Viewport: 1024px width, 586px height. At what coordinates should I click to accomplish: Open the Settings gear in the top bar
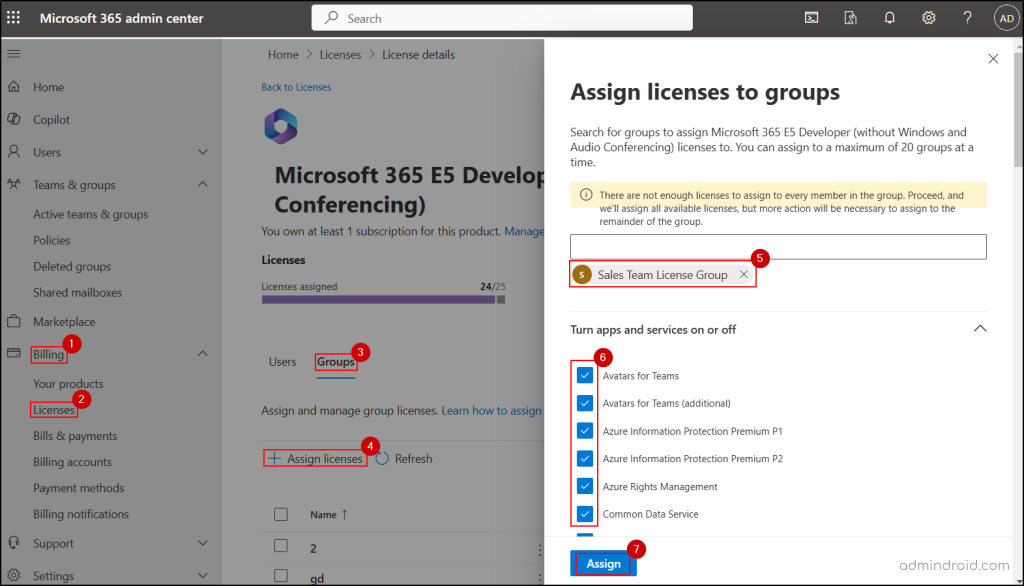928,17
